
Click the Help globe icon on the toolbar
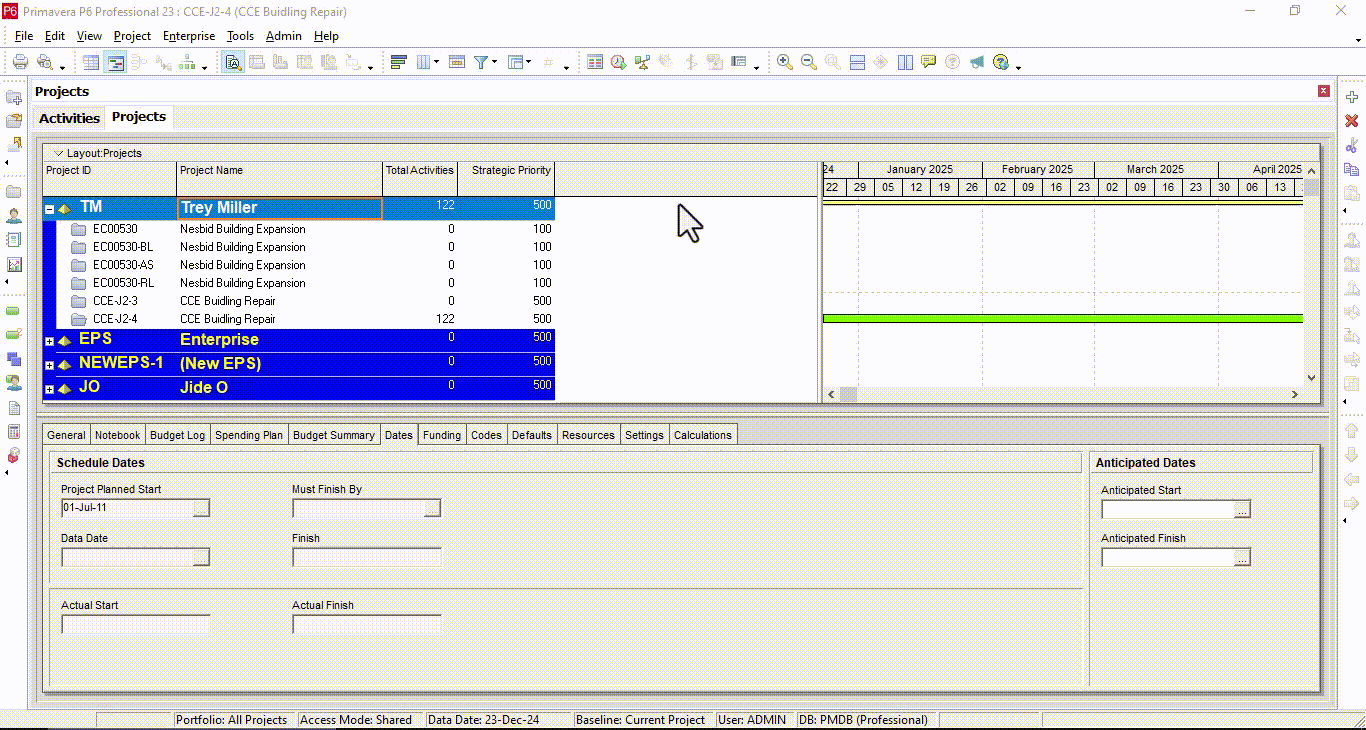coord(1003,62)
